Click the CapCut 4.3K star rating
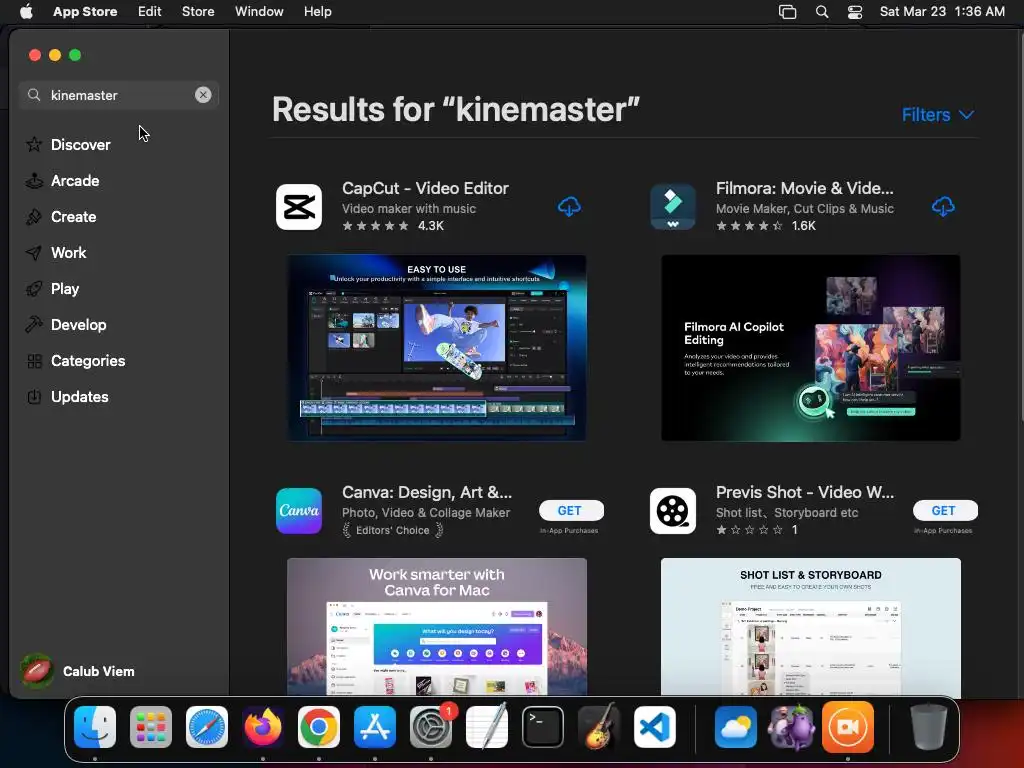 click(x=392, y=225)
